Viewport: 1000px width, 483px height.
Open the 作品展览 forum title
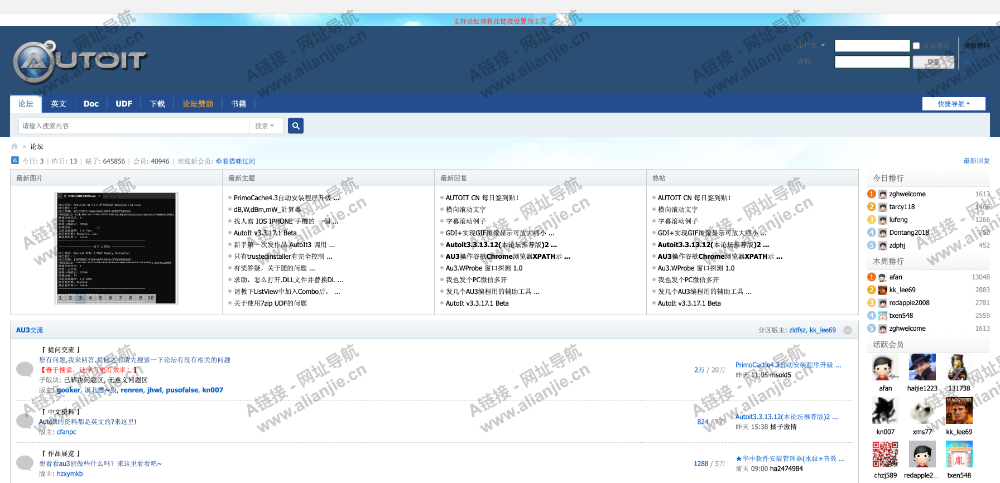(x=60, y=454)
